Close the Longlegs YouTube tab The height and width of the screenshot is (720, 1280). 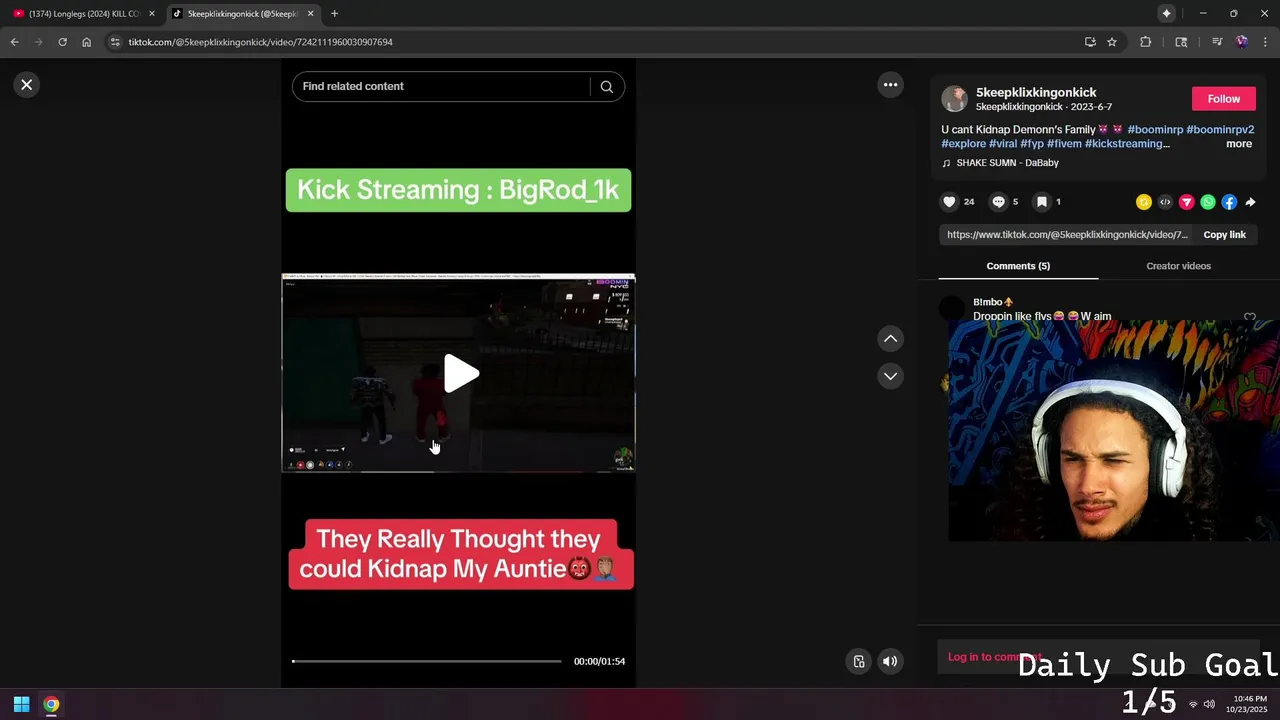[152, 14]
